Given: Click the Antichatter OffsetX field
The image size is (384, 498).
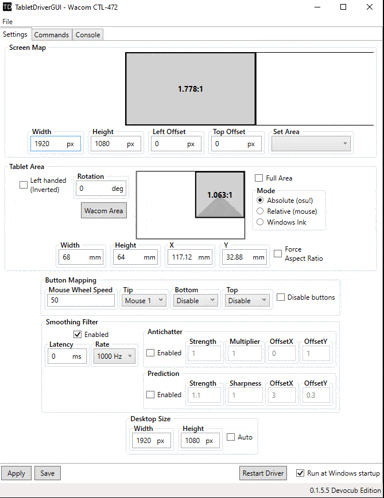Looking at the screenshot, I should 282,353.
